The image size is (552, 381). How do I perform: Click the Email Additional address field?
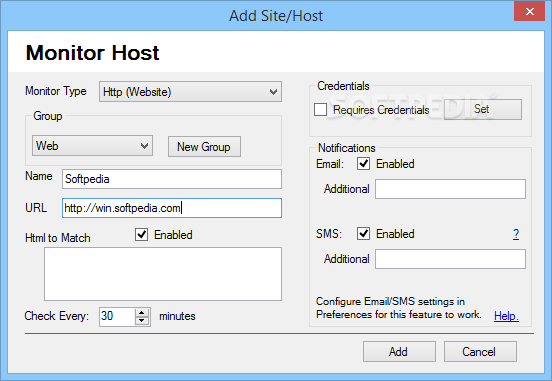(x=450, y=189)
